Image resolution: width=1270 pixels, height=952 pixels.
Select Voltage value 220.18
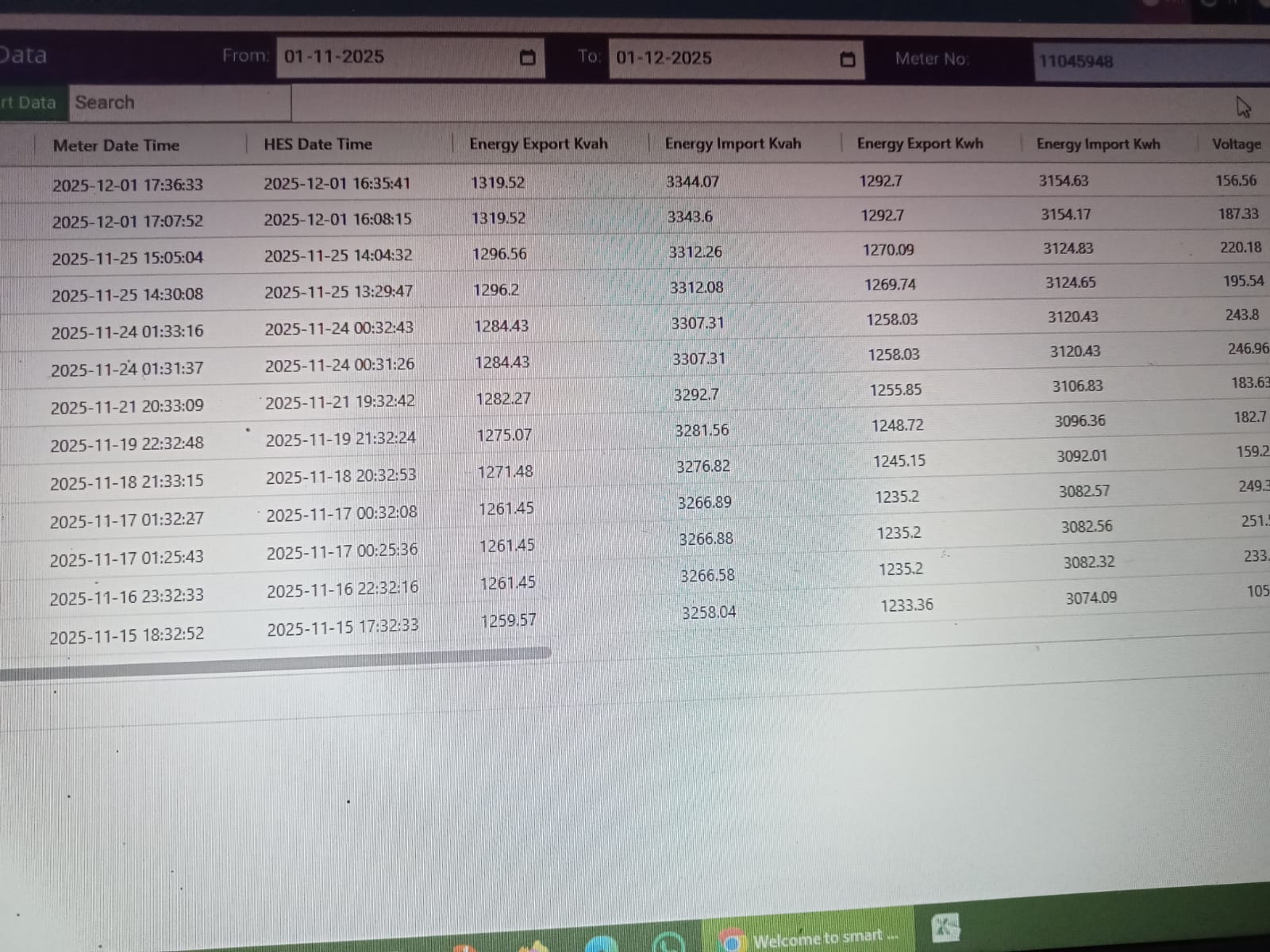[x=1241, y=247]
